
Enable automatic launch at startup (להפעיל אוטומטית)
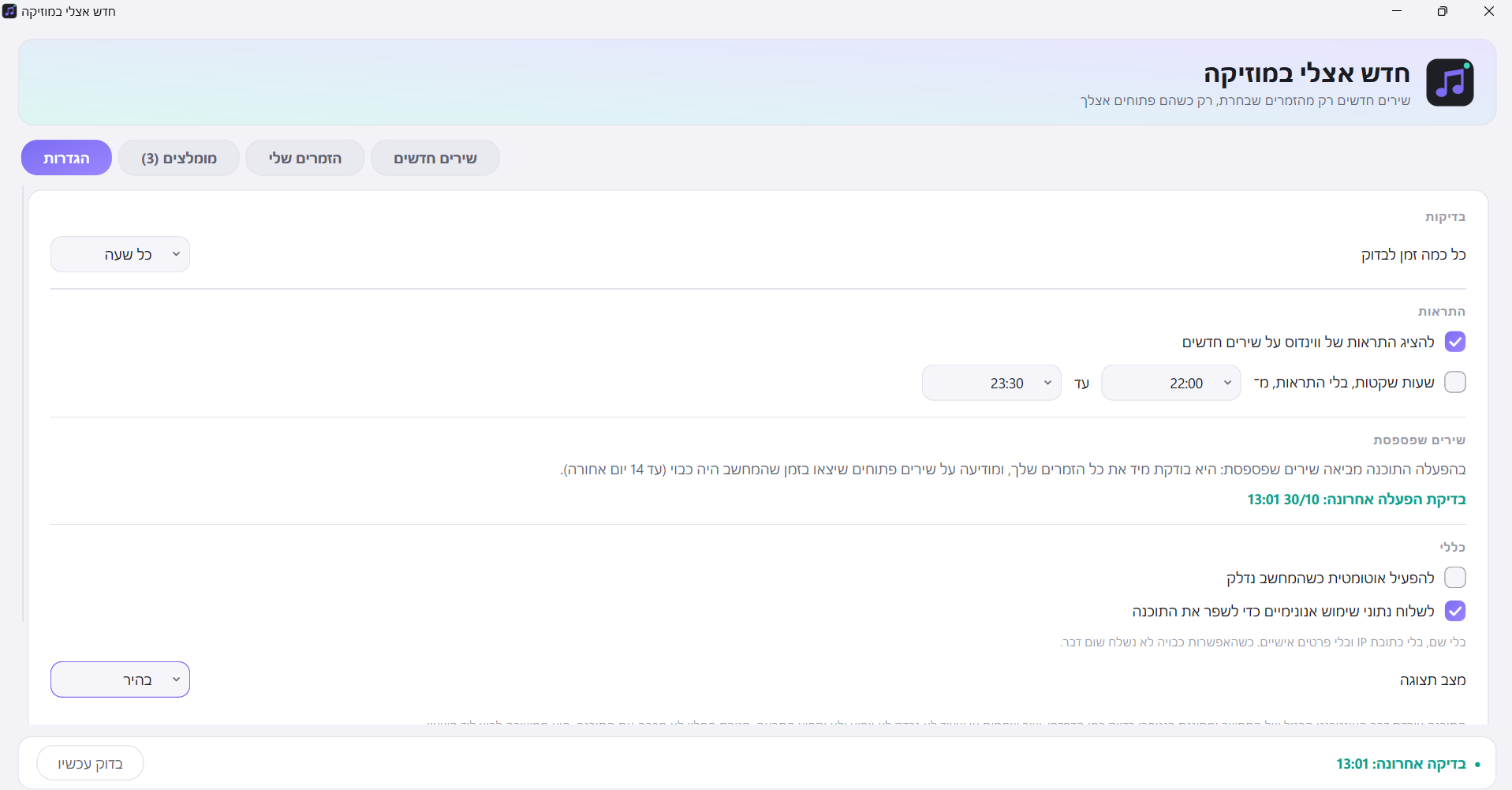[x=1455, y=578]
